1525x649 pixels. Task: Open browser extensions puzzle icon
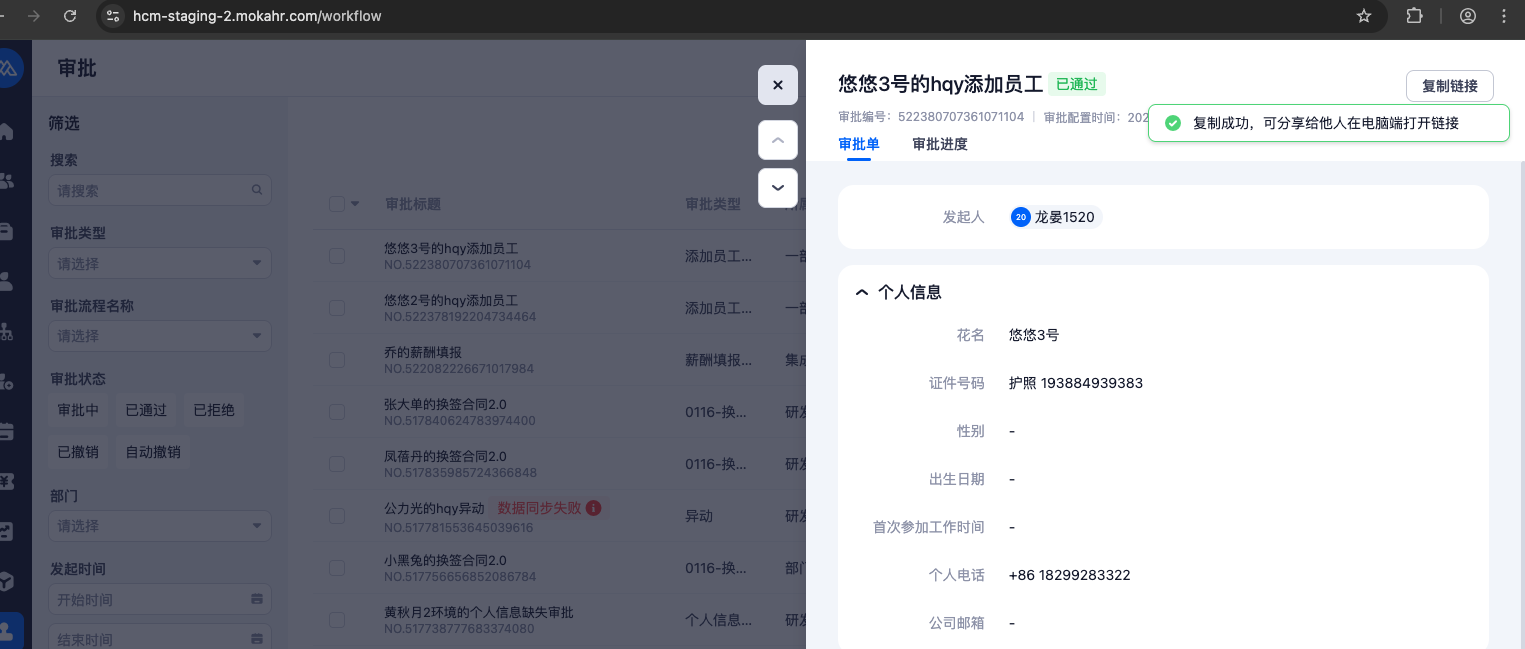point(1414,16)
